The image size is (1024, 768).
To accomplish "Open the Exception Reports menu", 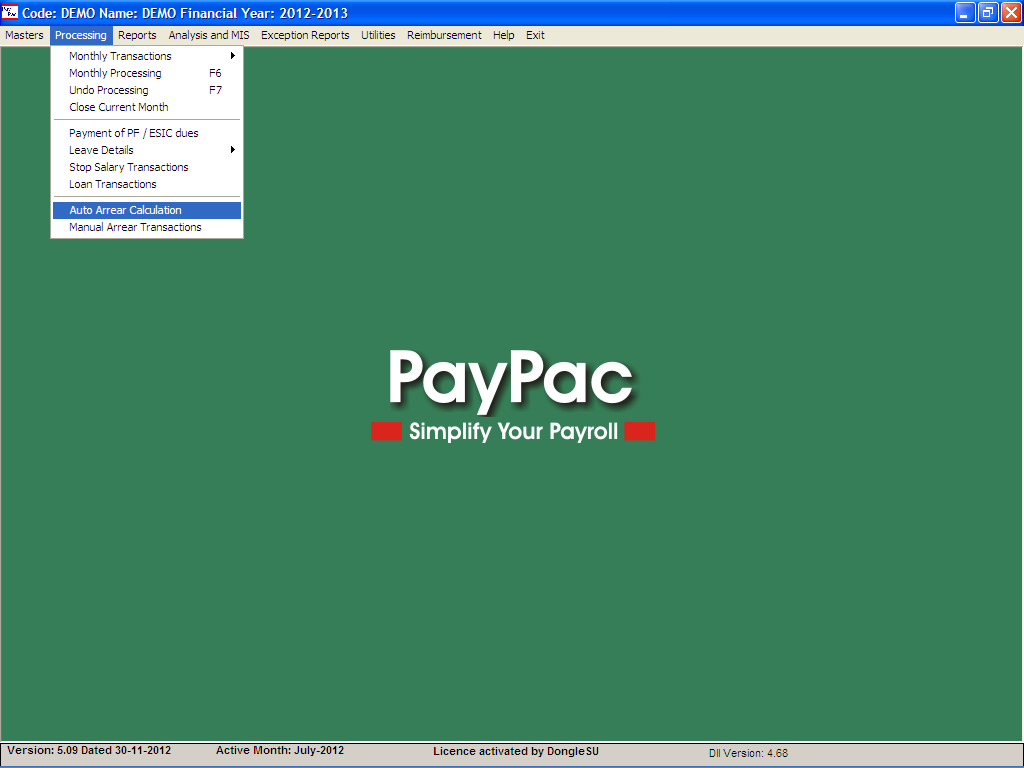I will pyautogui.click(x=305, y=35).
